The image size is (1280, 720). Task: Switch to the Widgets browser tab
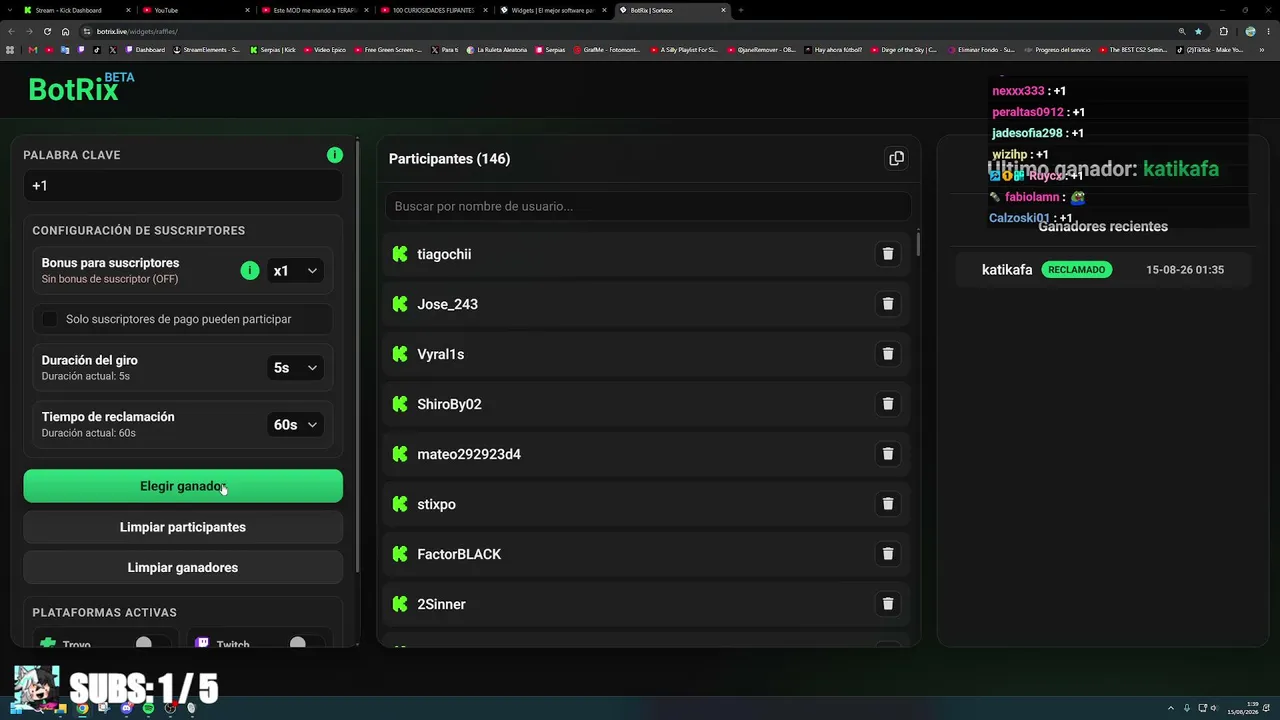[552, 10]
